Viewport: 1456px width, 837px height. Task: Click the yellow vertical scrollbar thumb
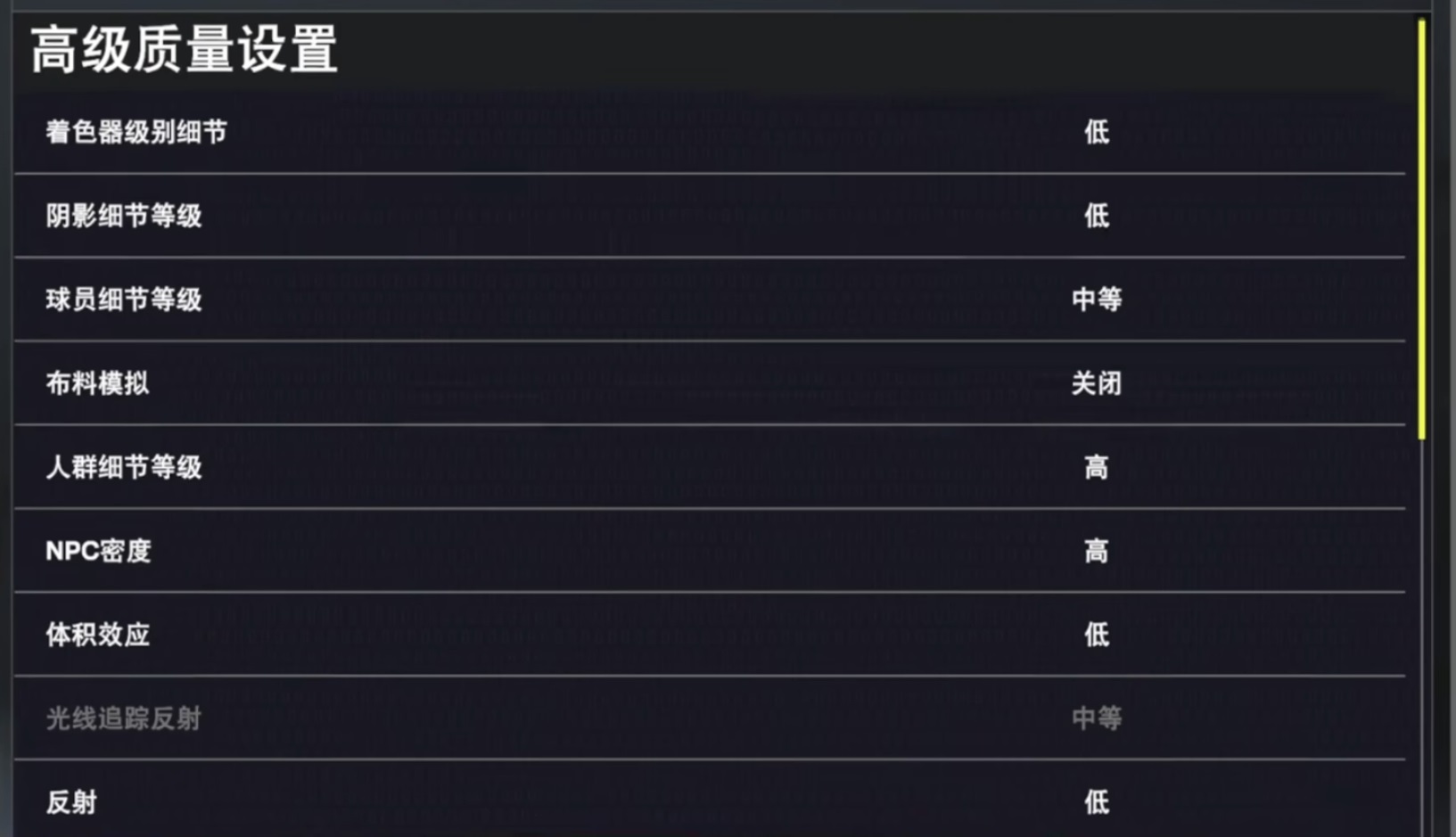click(1421, 229)
